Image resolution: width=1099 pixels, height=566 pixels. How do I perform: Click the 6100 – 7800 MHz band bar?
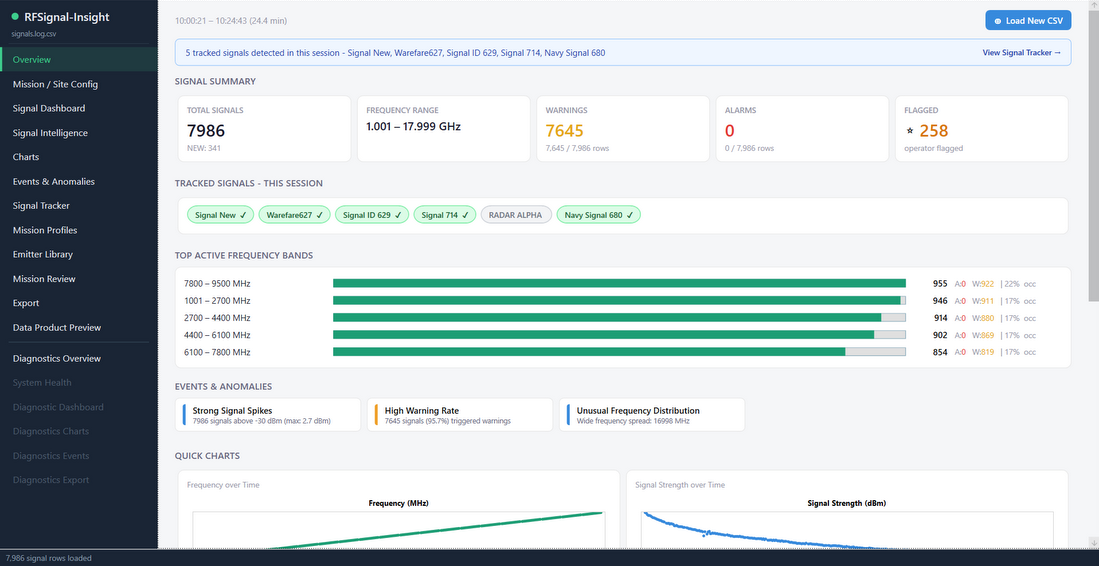click(x=619, y=352)
